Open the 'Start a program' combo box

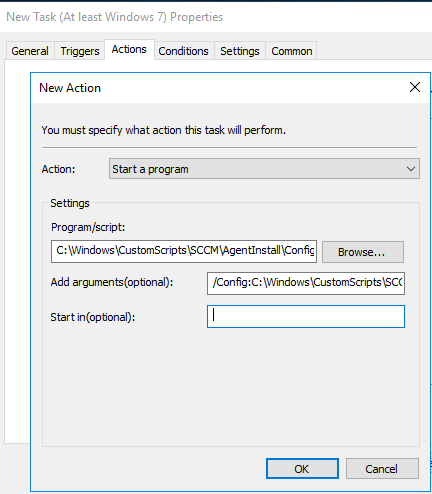tap(264, 169)
